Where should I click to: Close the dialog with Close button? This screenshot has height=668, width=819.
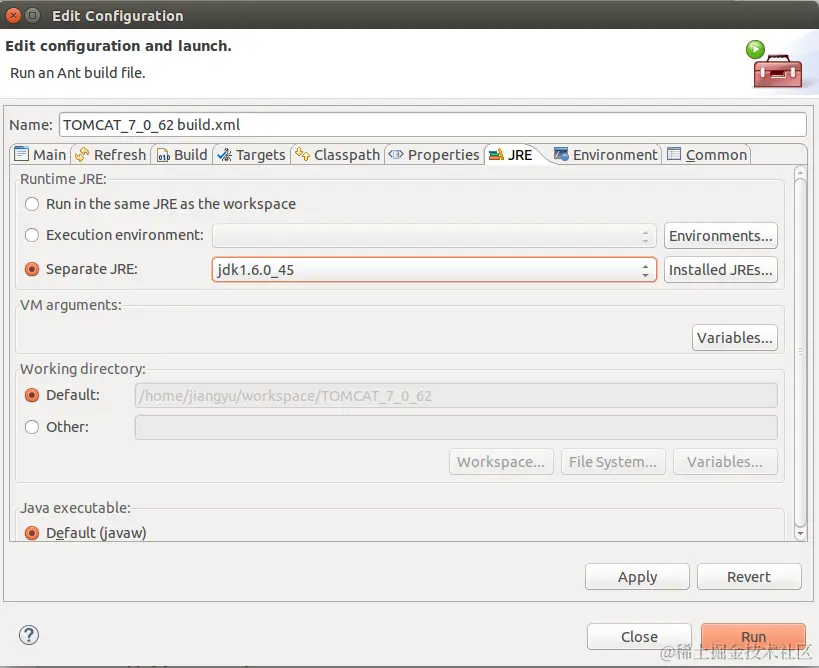639,637
